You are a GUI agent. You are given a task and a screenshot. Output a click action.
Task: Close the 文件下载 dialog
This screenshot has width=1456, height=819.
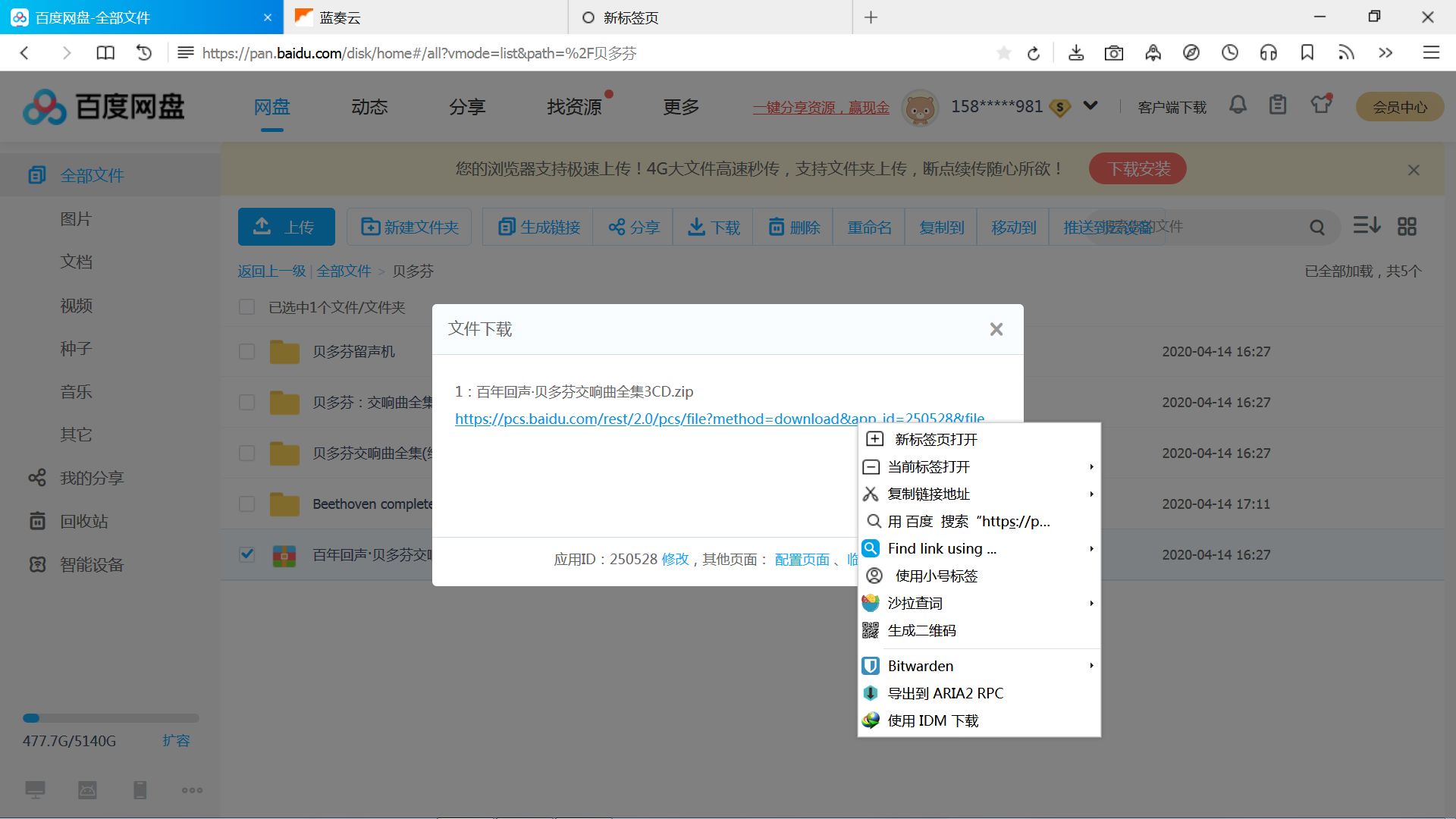996,329
